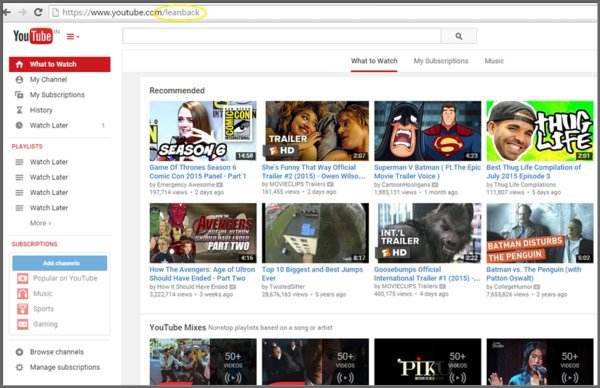Click Best Thug Life Compilation title
Viewport: 600px width, 388px height.
[x=533, y=172]
